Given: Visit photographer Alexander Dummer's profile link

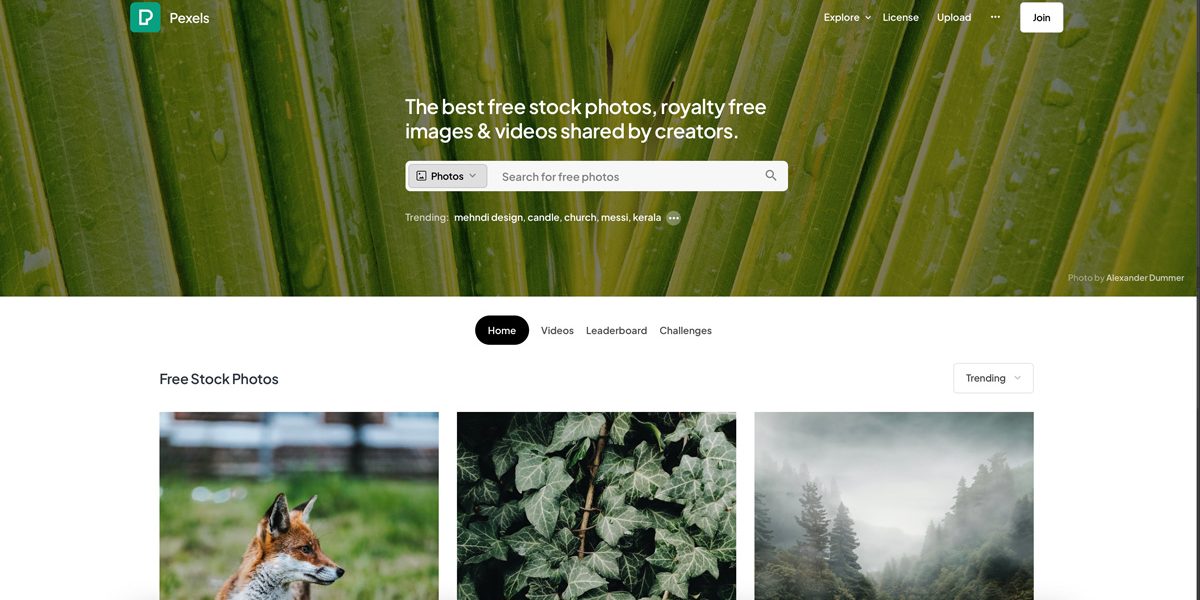Looking at the screenshot, I should point(1145,278).
